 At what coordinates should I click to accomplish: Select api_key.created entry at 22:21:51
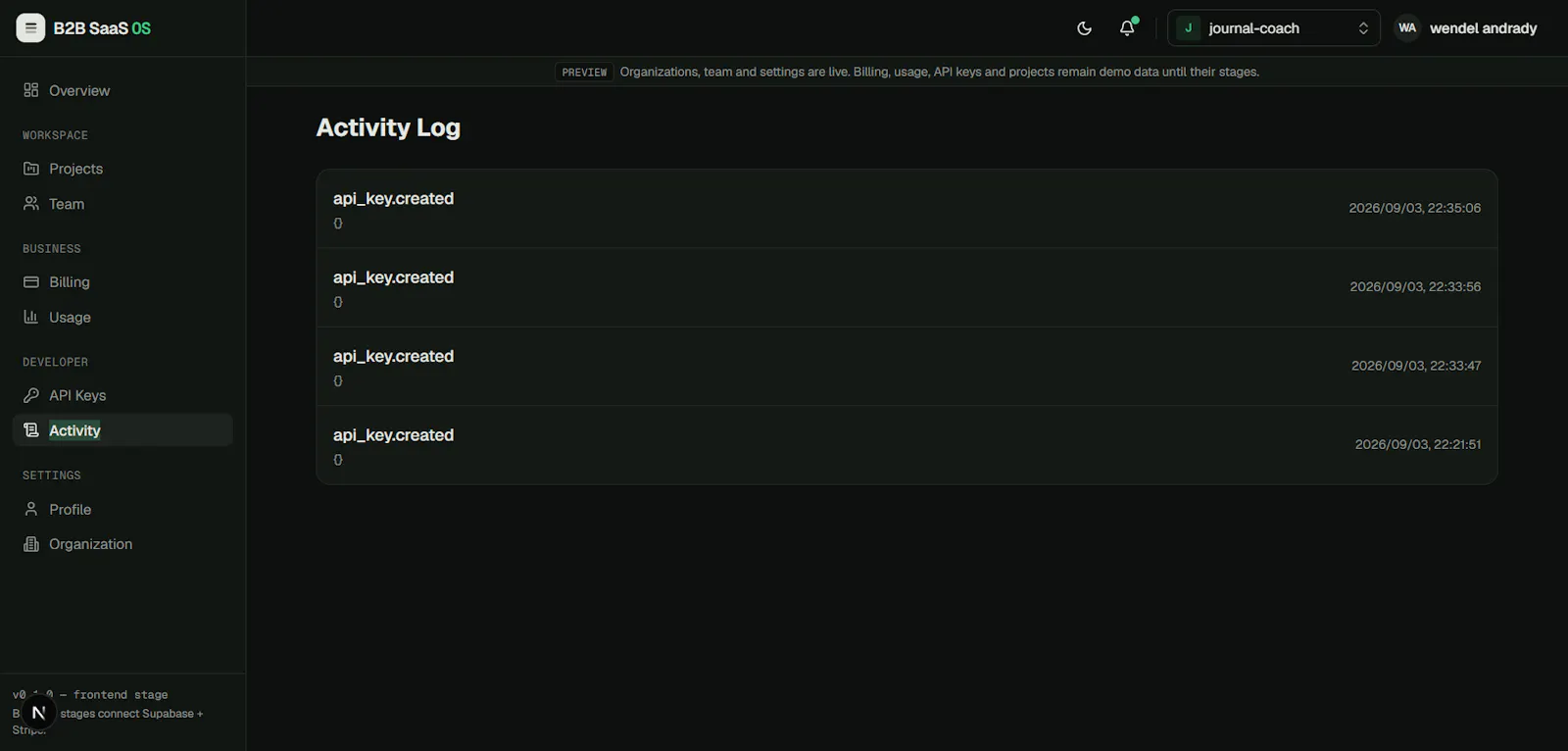tap(906, 445)
